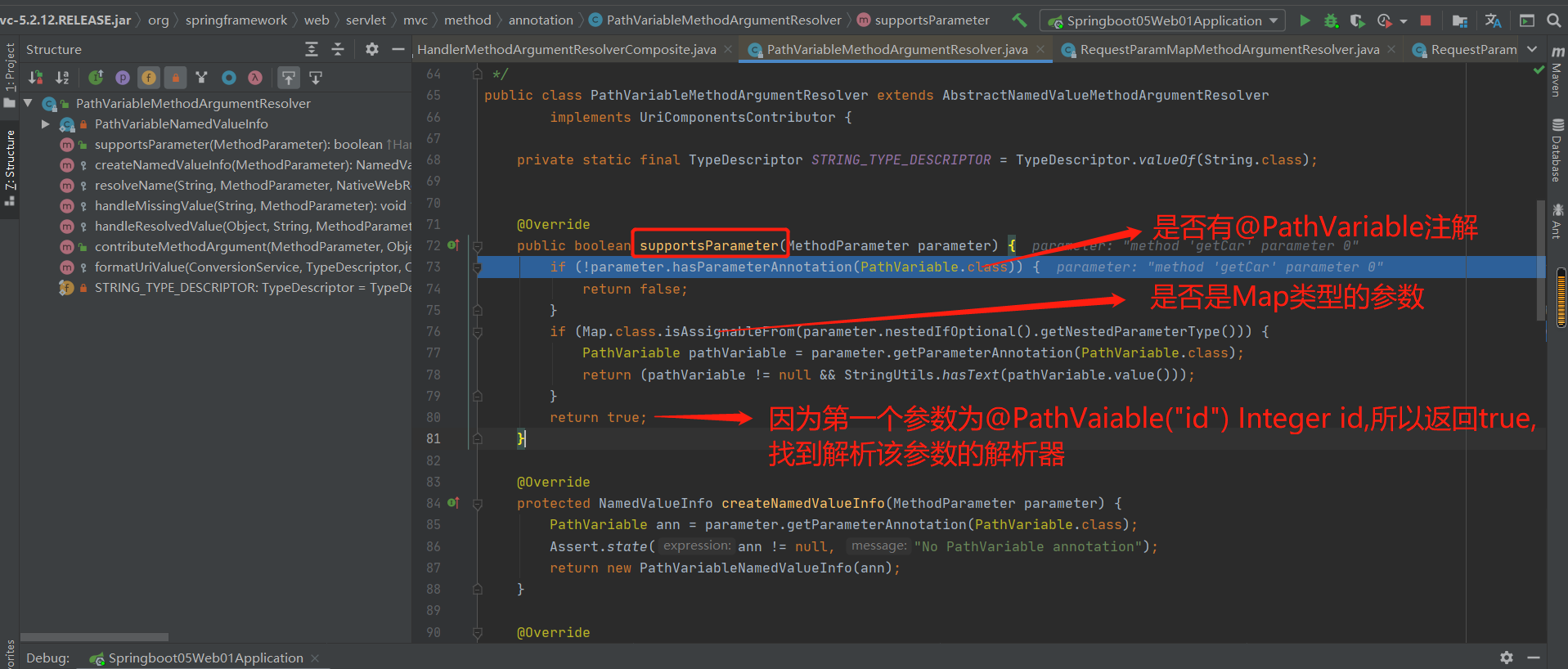The width and height of the screenshot is (1568, 669).
Task: Build project with the hammer icon
Action: 1018,20
